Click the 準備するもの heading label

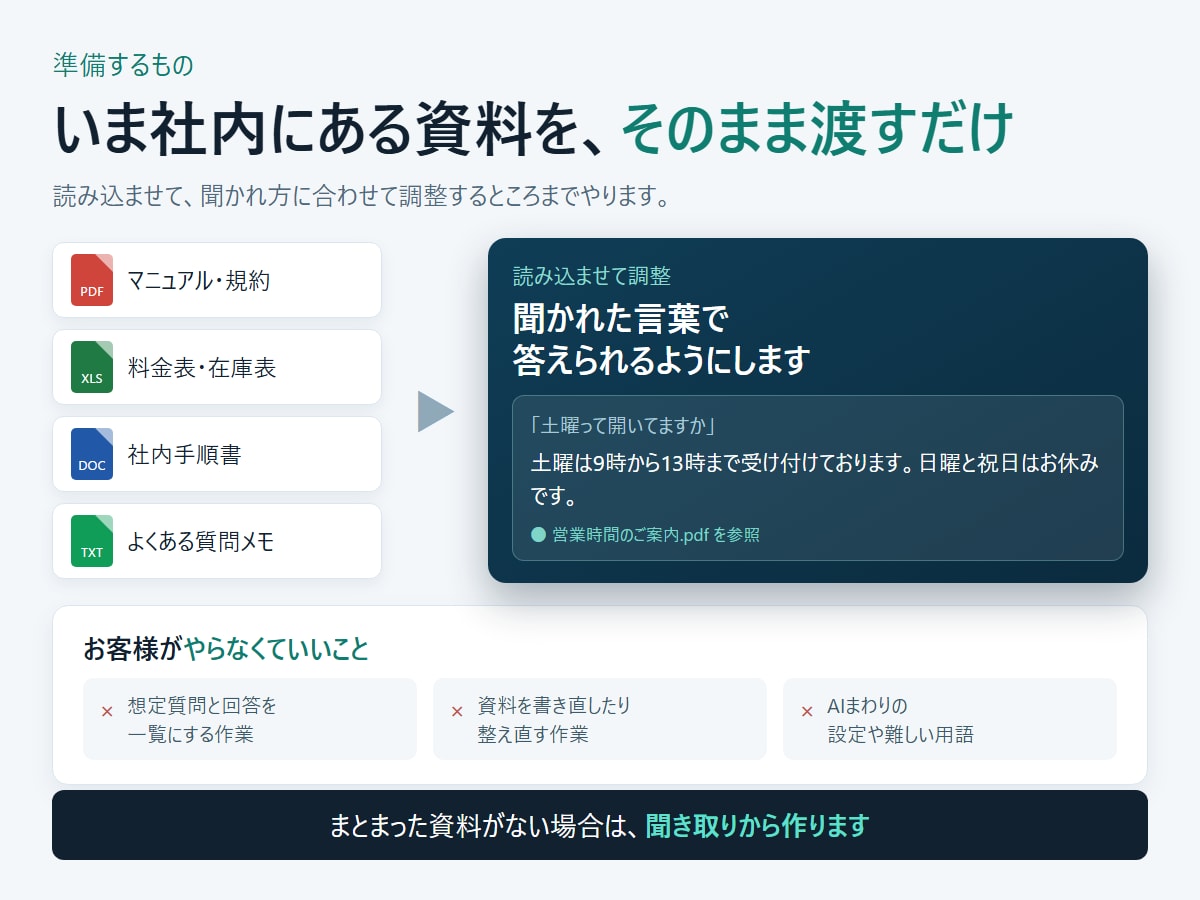pyautogui.click(x=123, y=65)
